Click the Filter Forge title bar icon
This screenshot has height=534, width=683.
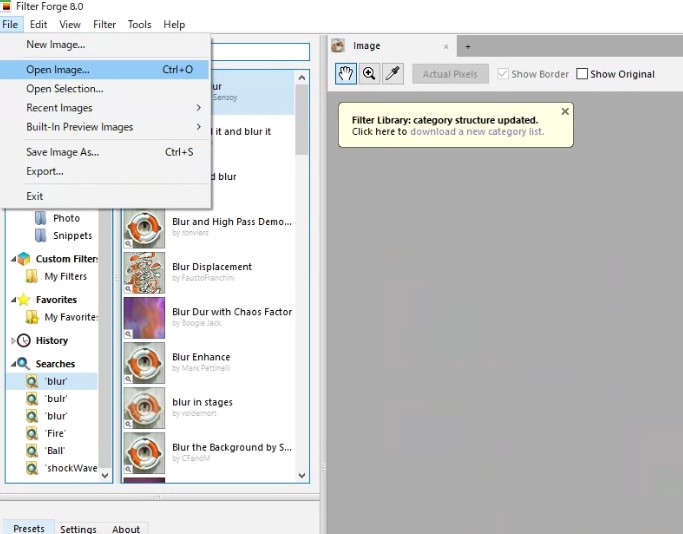(6, 6)
